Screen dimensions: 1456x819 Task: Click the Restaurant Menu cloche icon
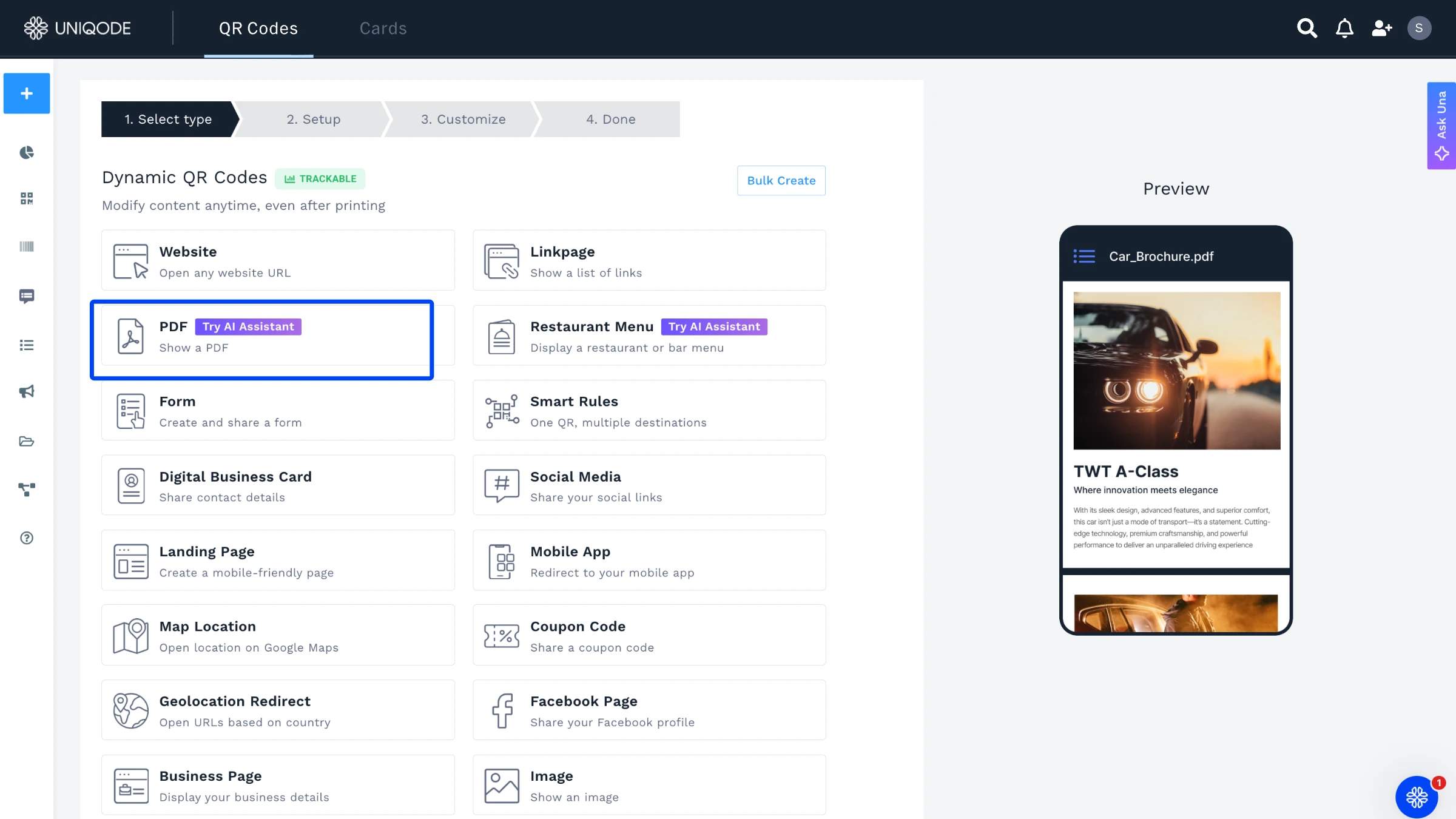[501, 336]
